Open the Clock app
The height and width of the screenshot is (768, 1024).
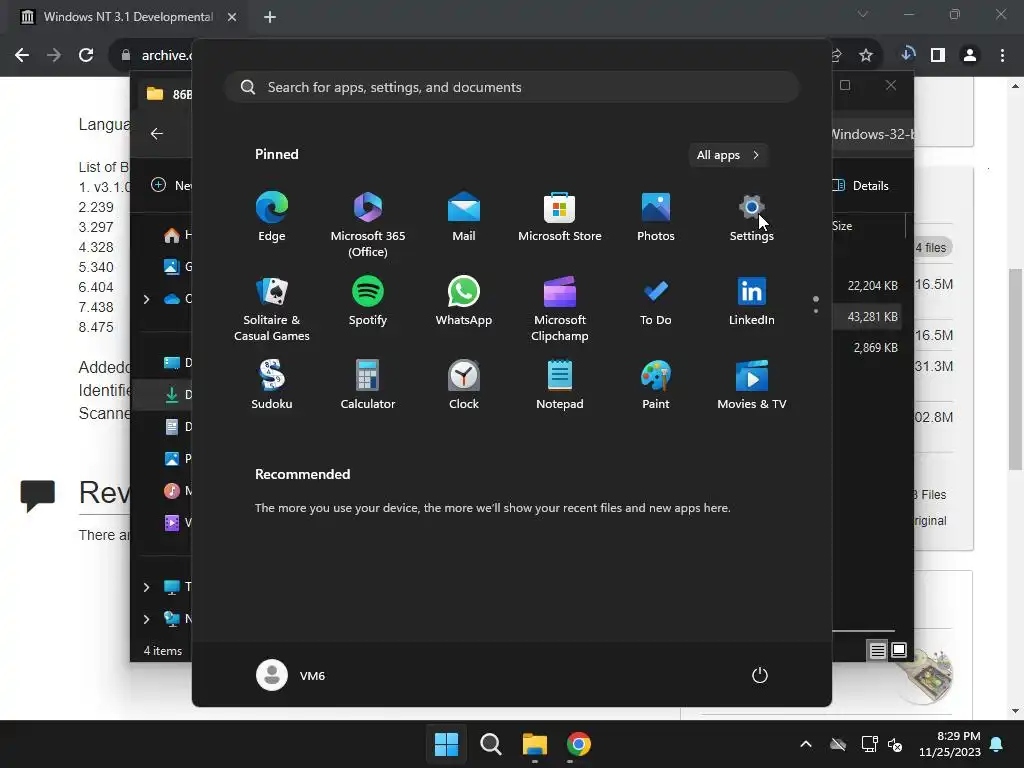pos(464,385)
